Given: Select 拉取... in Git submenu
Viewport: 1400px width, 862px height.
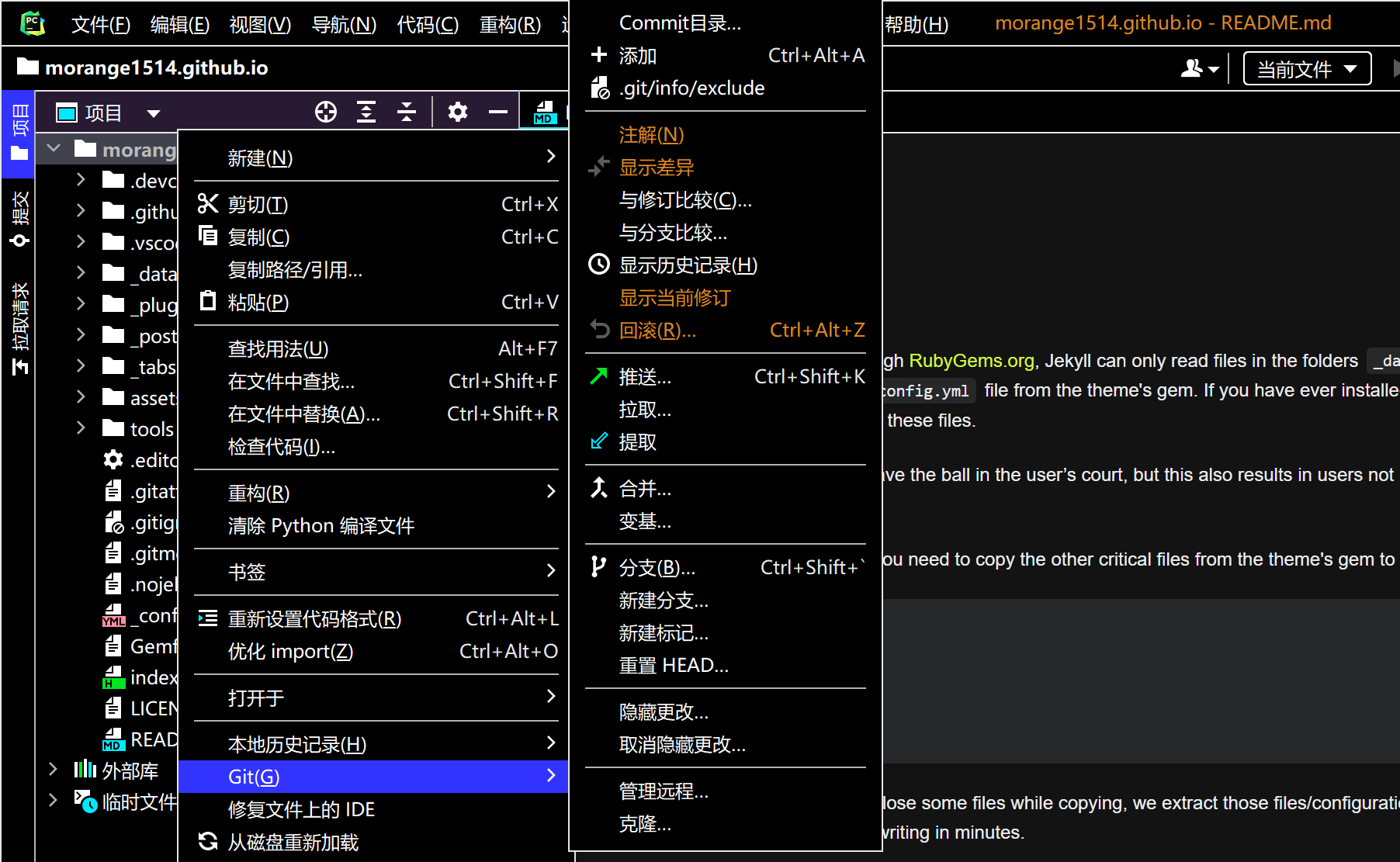Looking at the screenshot, I should pos(726,409).
